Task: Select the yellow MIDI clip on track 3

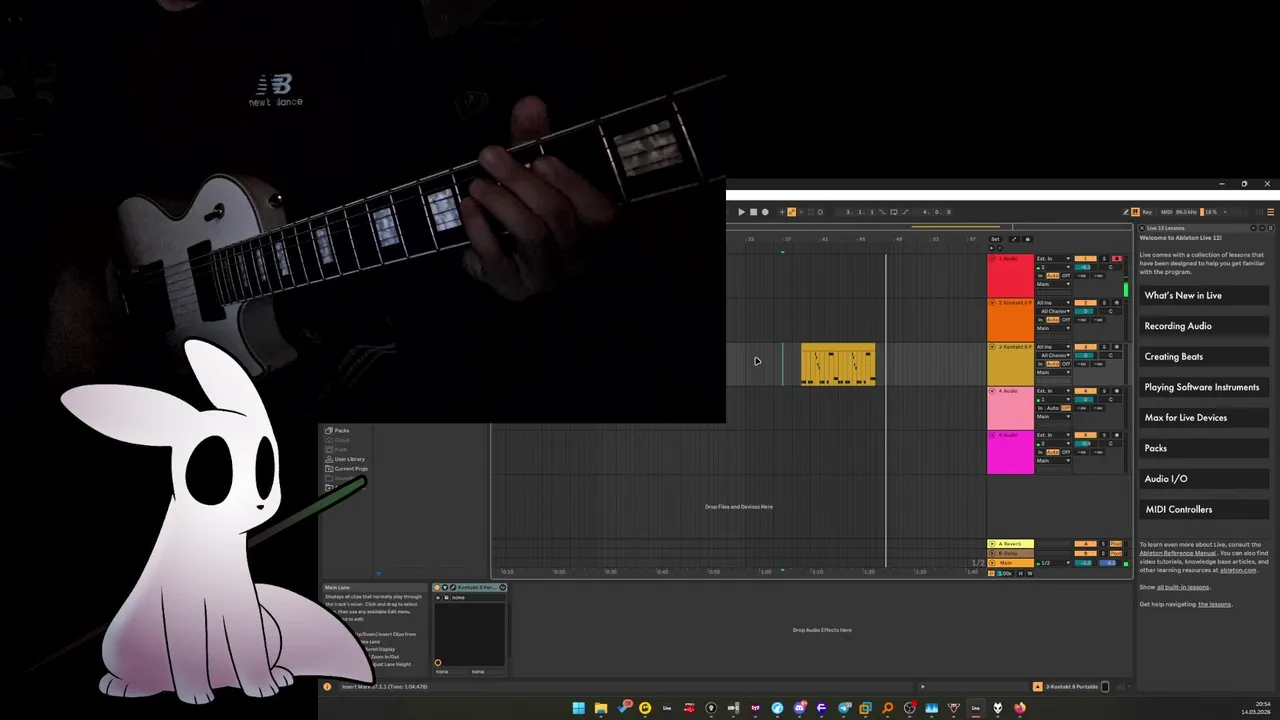Action: (838, 364)
